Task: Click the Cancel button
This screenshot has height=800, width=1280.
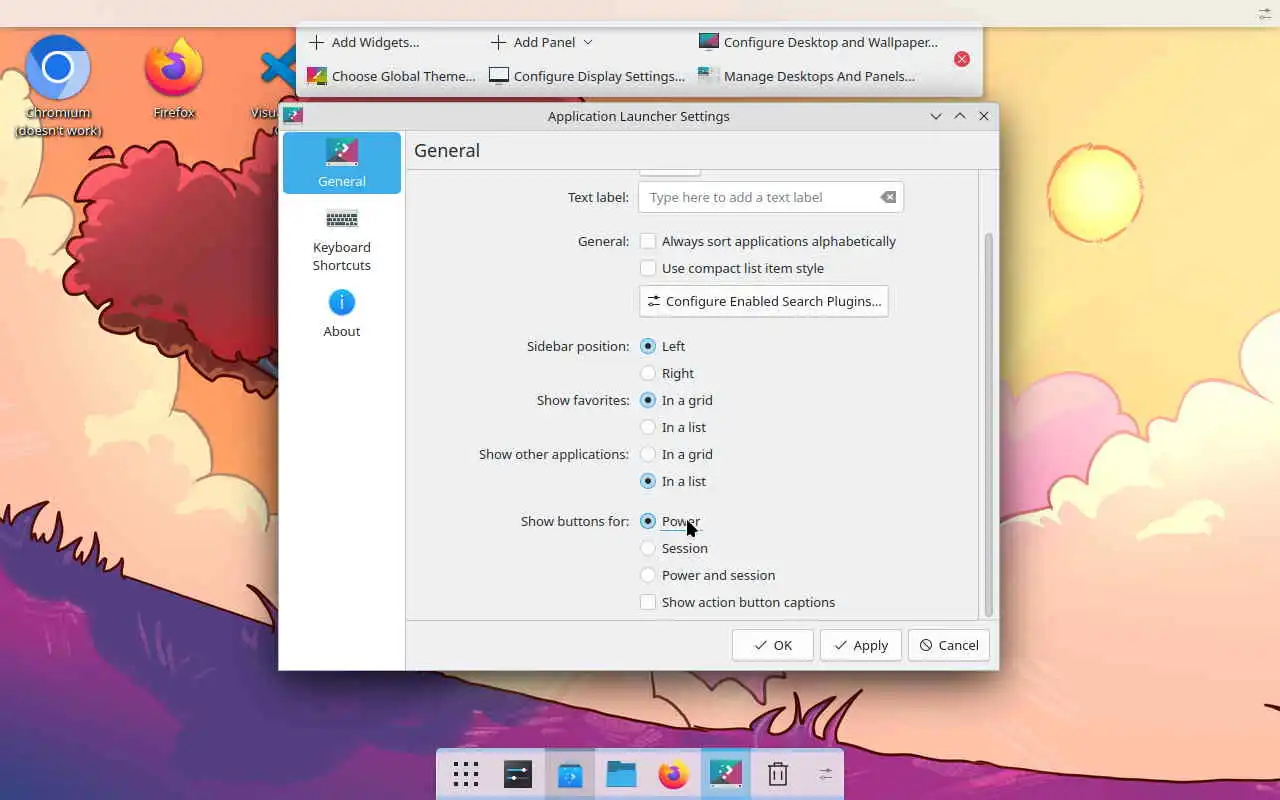Action: click(949, 645)
